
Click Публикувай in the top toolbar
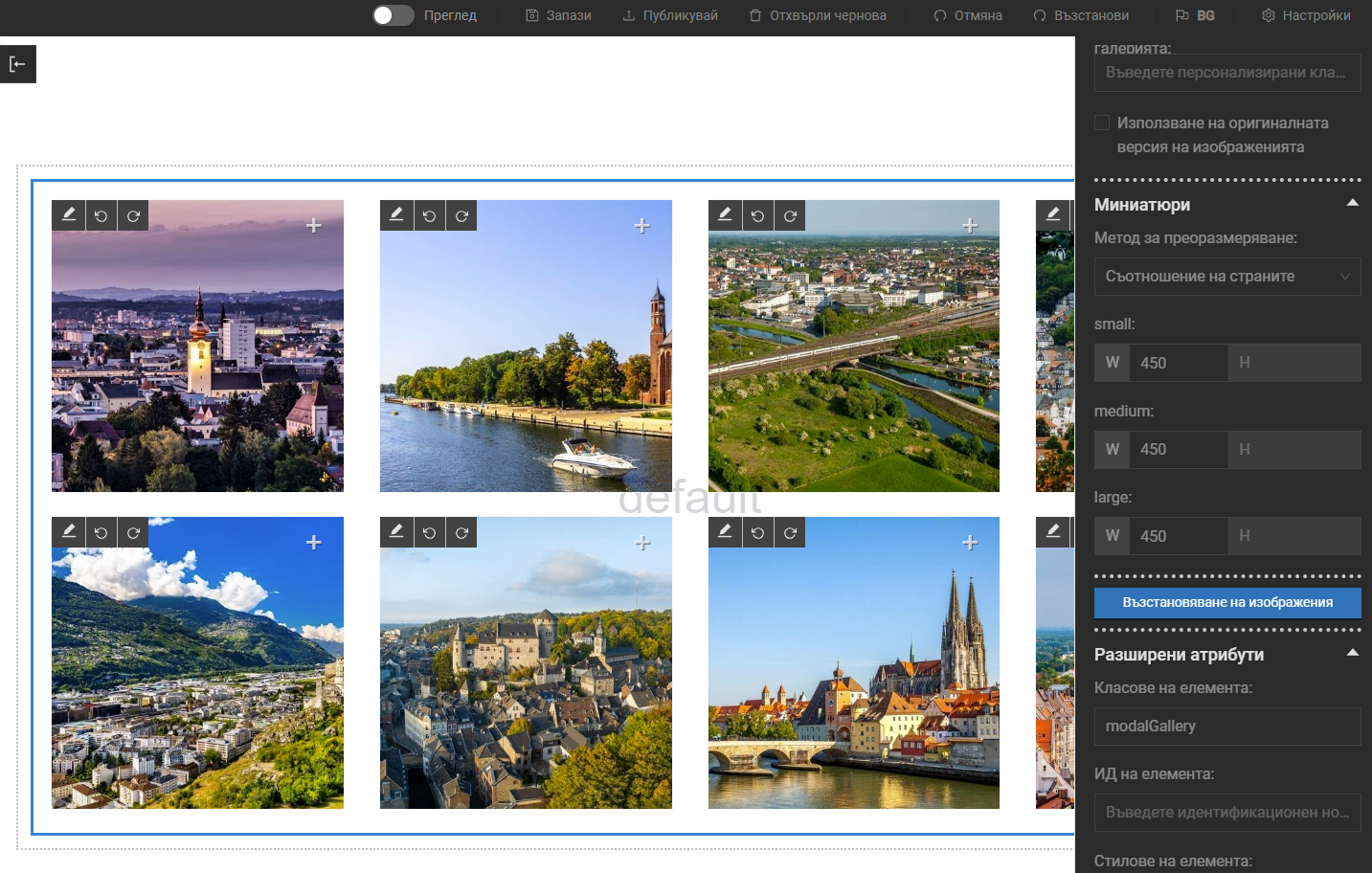(x=669, y=15)
